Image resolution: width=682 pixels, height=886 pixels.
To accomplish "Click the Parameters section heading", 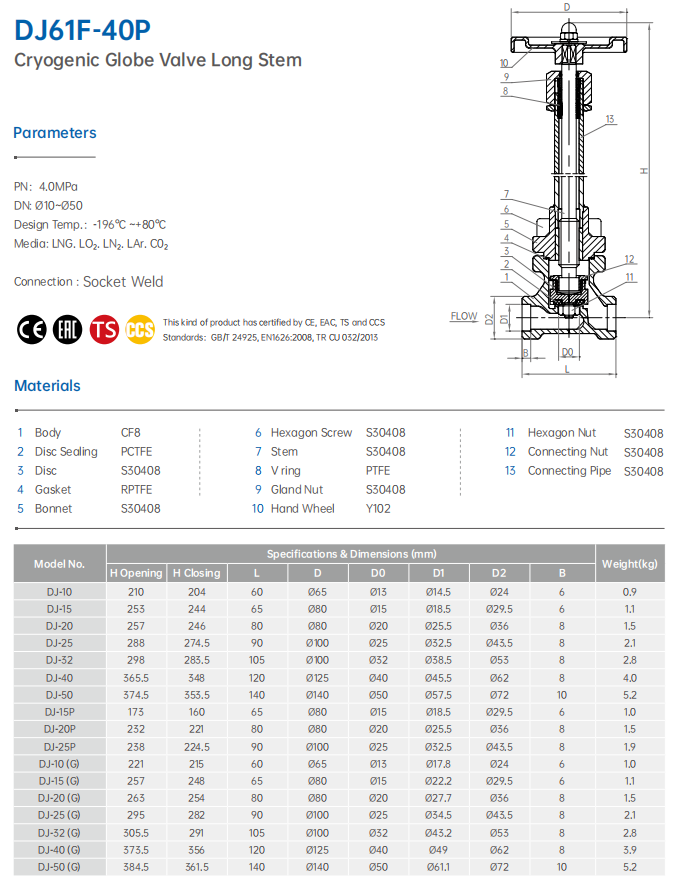I will pyautogui.click(x=55, y=133).
